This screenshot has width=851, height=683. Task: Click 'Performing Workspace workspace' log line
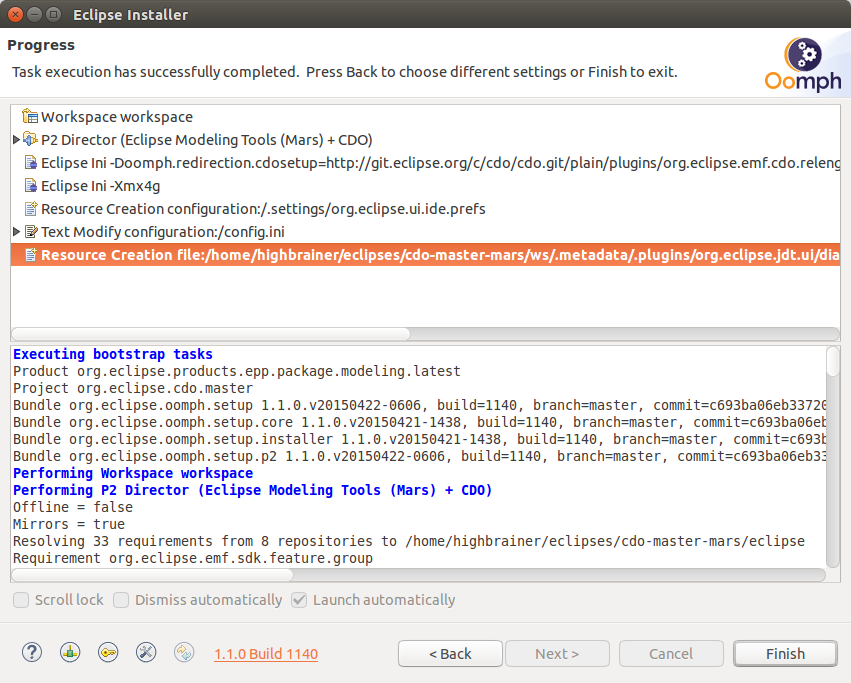pos(133,473)
